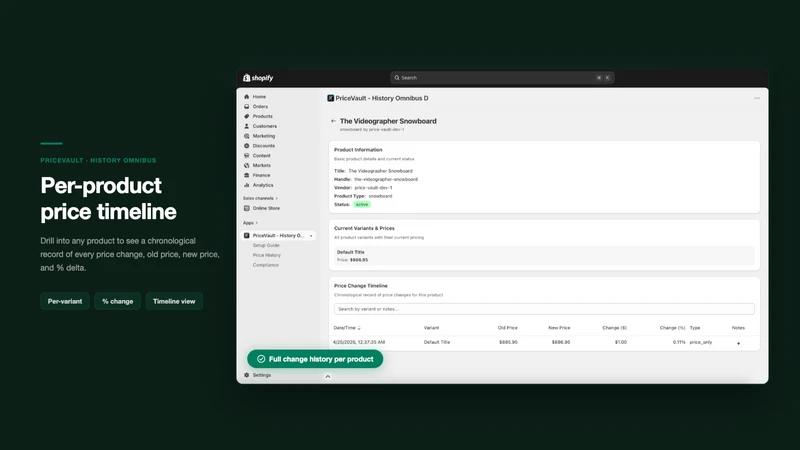Open Price History sub-item
Screen dimensions: 800x450
(x=267, y=255)
